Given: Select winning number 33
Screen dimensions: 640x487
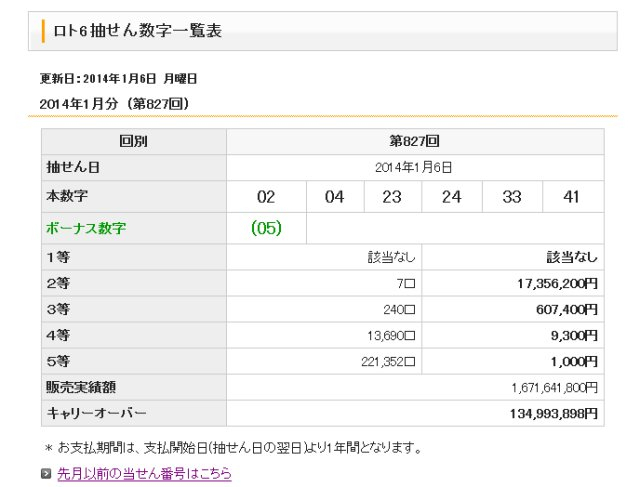Looking at the screenshot, I should (512, 197).
